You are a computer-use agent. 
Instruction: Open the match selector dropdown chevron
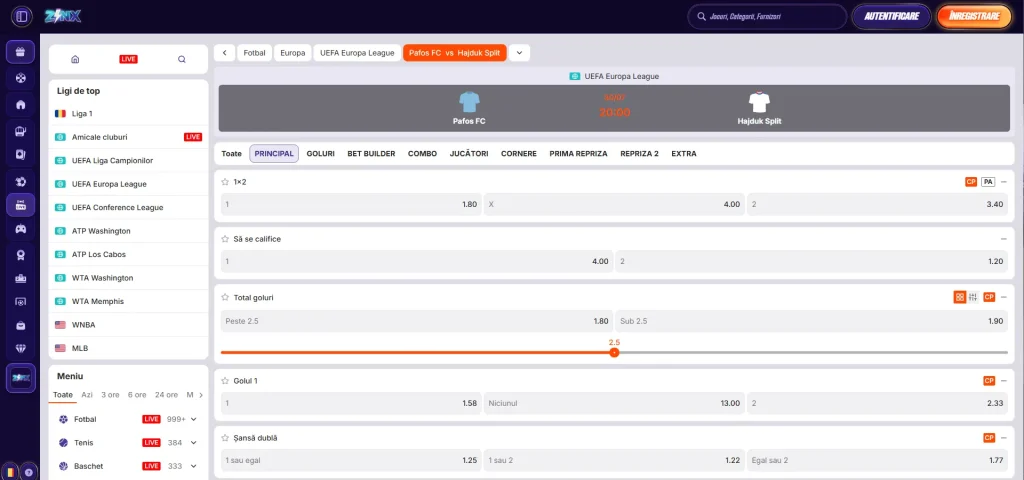(x=519, y=53)
